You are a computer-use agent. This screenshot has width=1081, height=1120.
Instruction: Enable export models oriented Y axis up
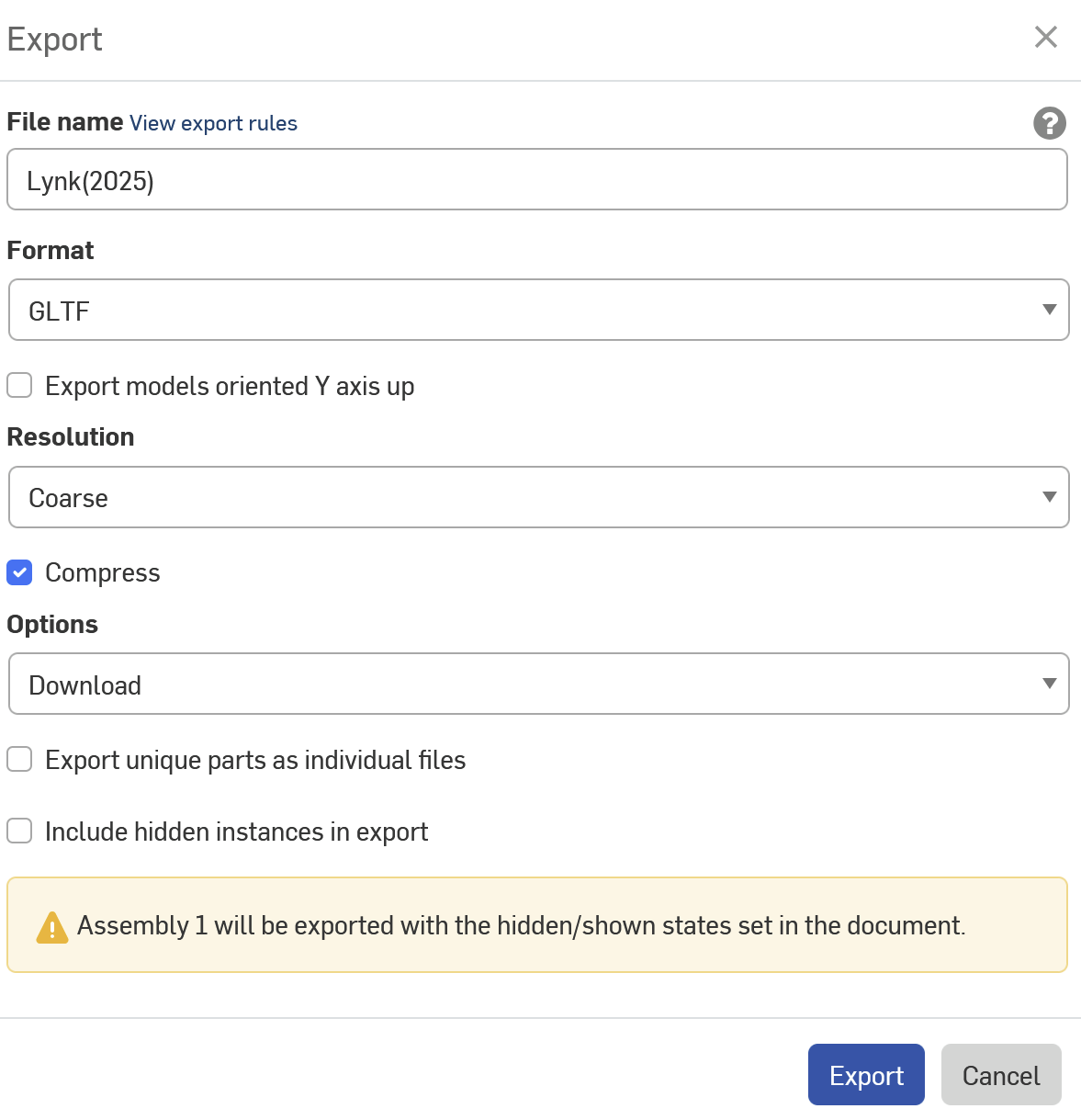19,385
